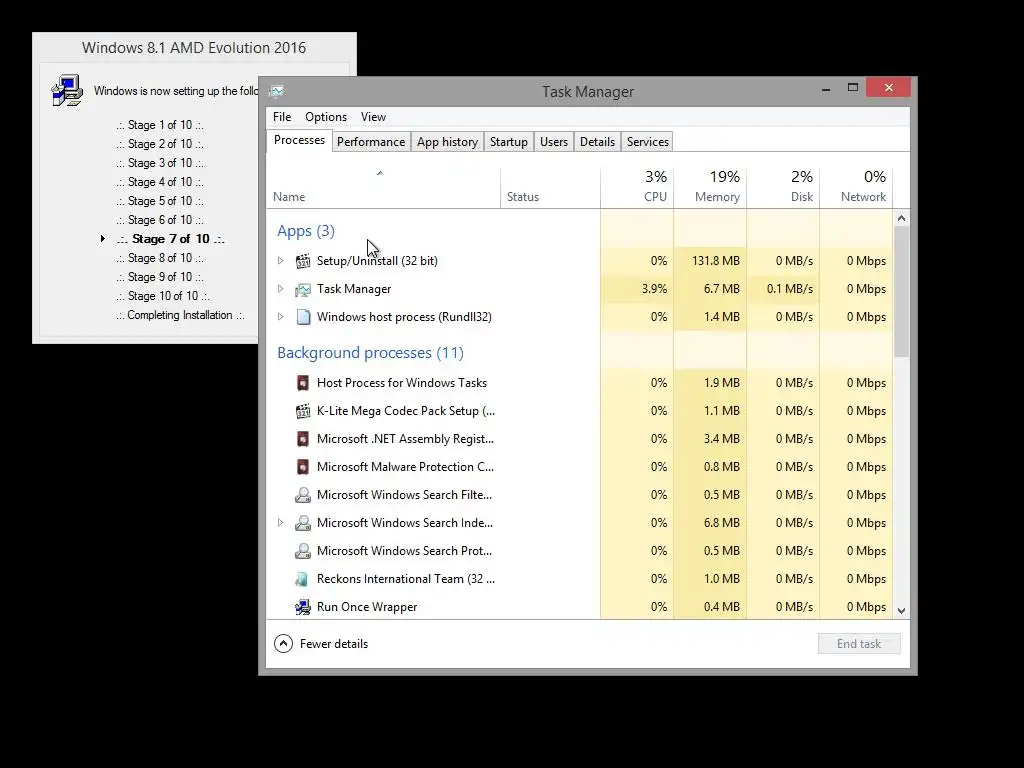Image resolution: width=1024 pixels, height=768 pixels.
Task: Click the Task Manager process row icon
Action: coord(302,289)
